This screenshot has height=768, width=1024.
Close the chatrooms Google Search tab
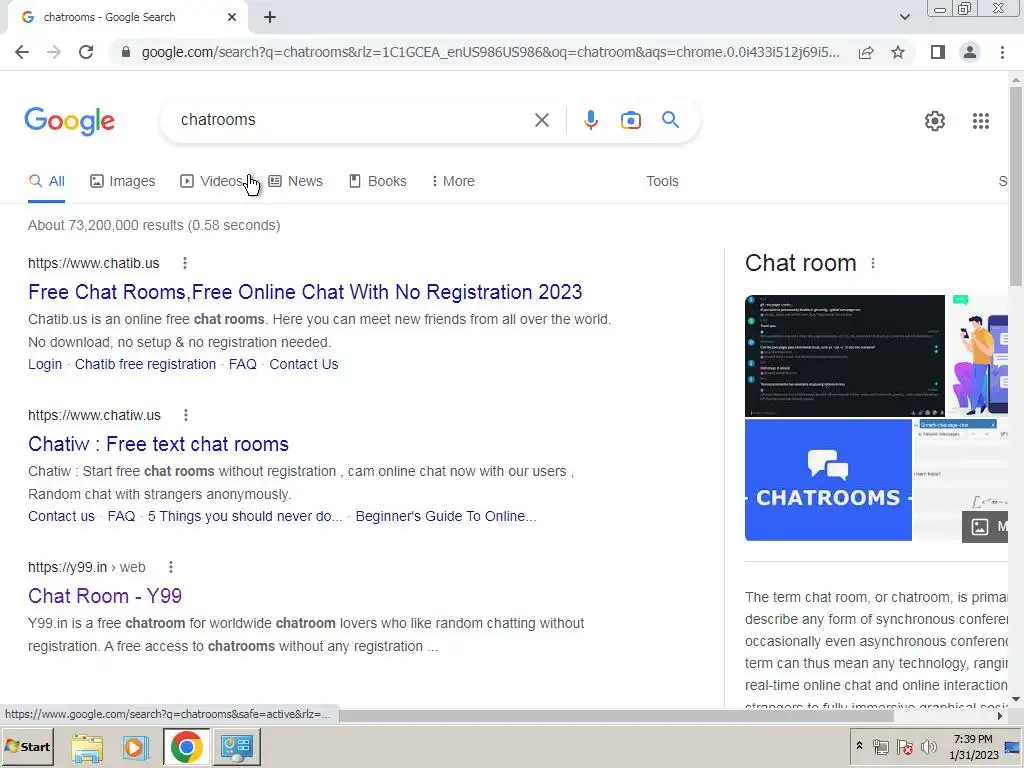[x=232, y=18]
